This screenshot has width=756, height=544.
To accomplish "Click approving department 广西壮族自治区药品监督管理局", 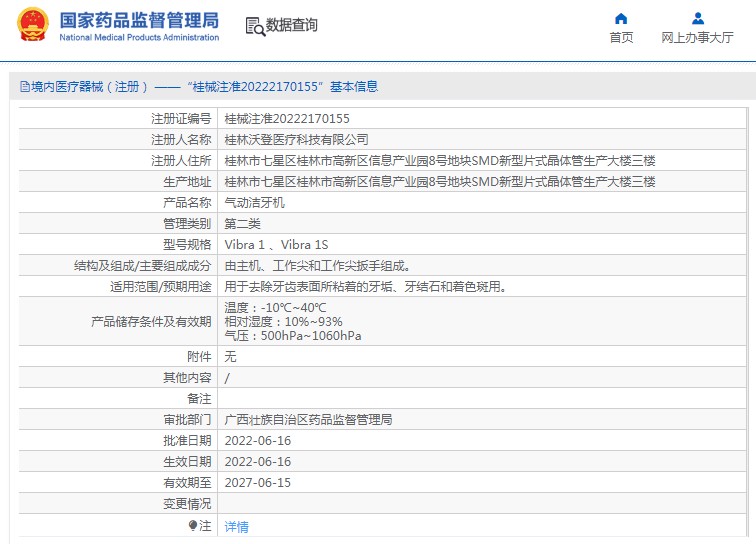I will (x=308, y=420).
